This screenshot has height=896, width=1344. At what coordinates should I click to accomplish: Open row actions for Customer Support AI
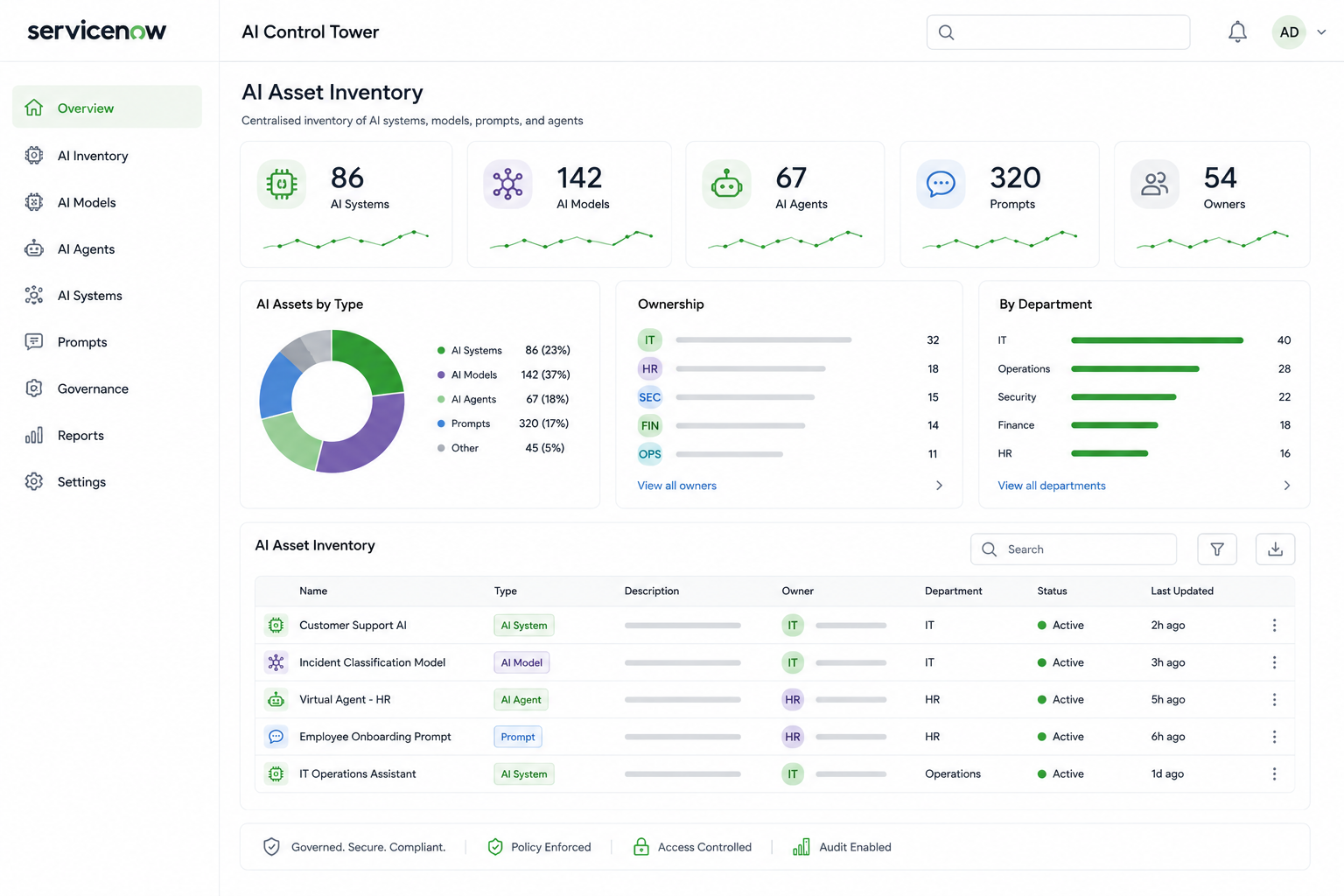click(1274, 625)
